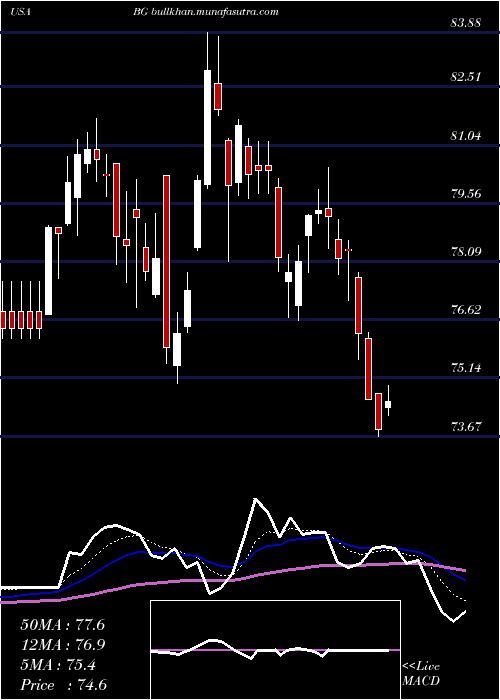This screenshot has height=700, width=500.
Task: Click the 81.04 price axis label
Action: pyautogui.click(x=466, y=136)
